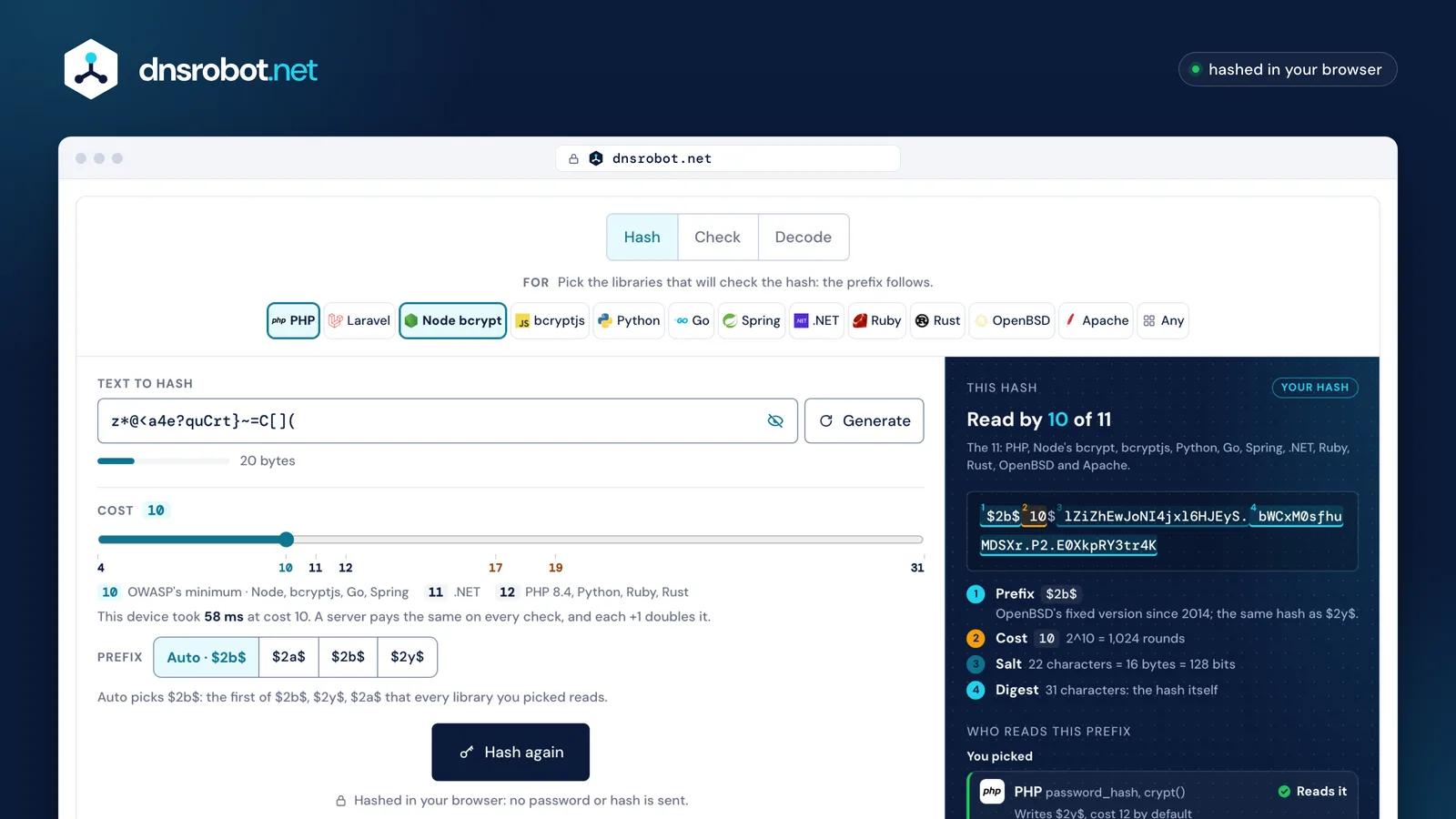
Task: Select the bcryptjs library chip
Action: pos(551,320)
